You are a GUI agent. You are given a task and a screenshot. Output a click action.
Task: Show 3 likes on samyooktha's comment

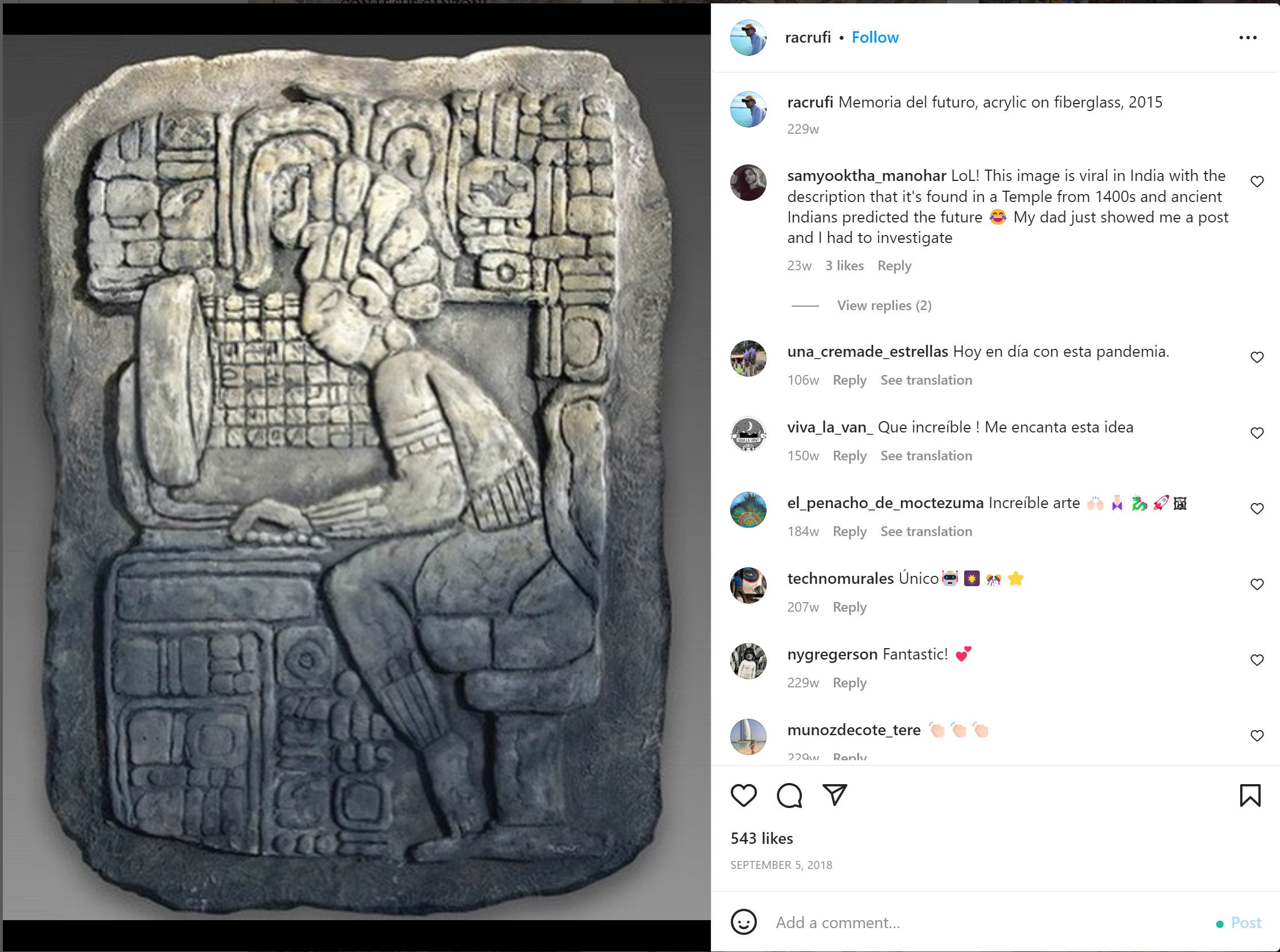(x=844, y=266)
